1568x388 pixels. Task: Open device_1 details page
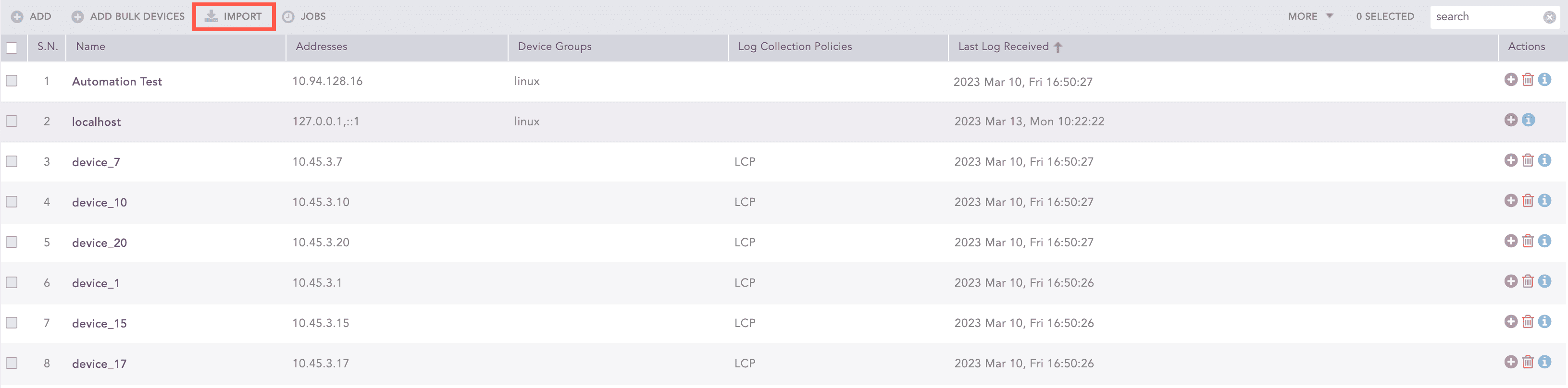pos(95,282)
